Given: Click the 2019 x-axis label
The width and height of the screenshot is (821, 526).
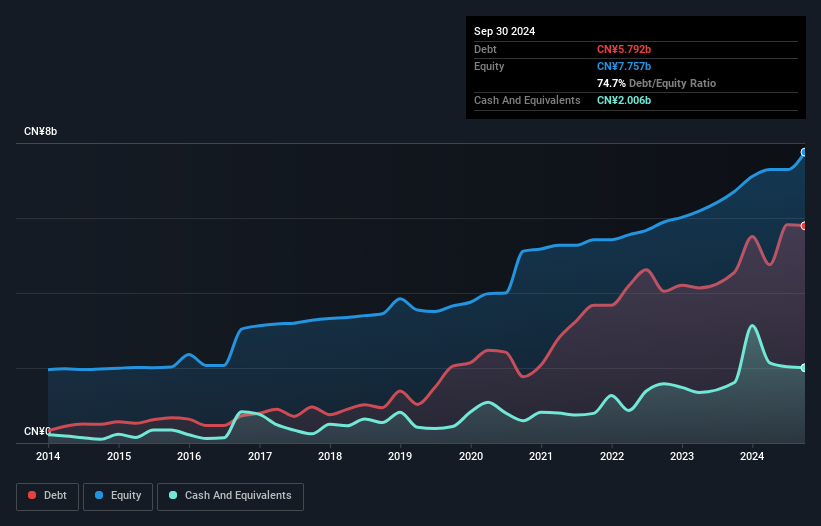Looking at the screenshot, I should click(400, 456).
